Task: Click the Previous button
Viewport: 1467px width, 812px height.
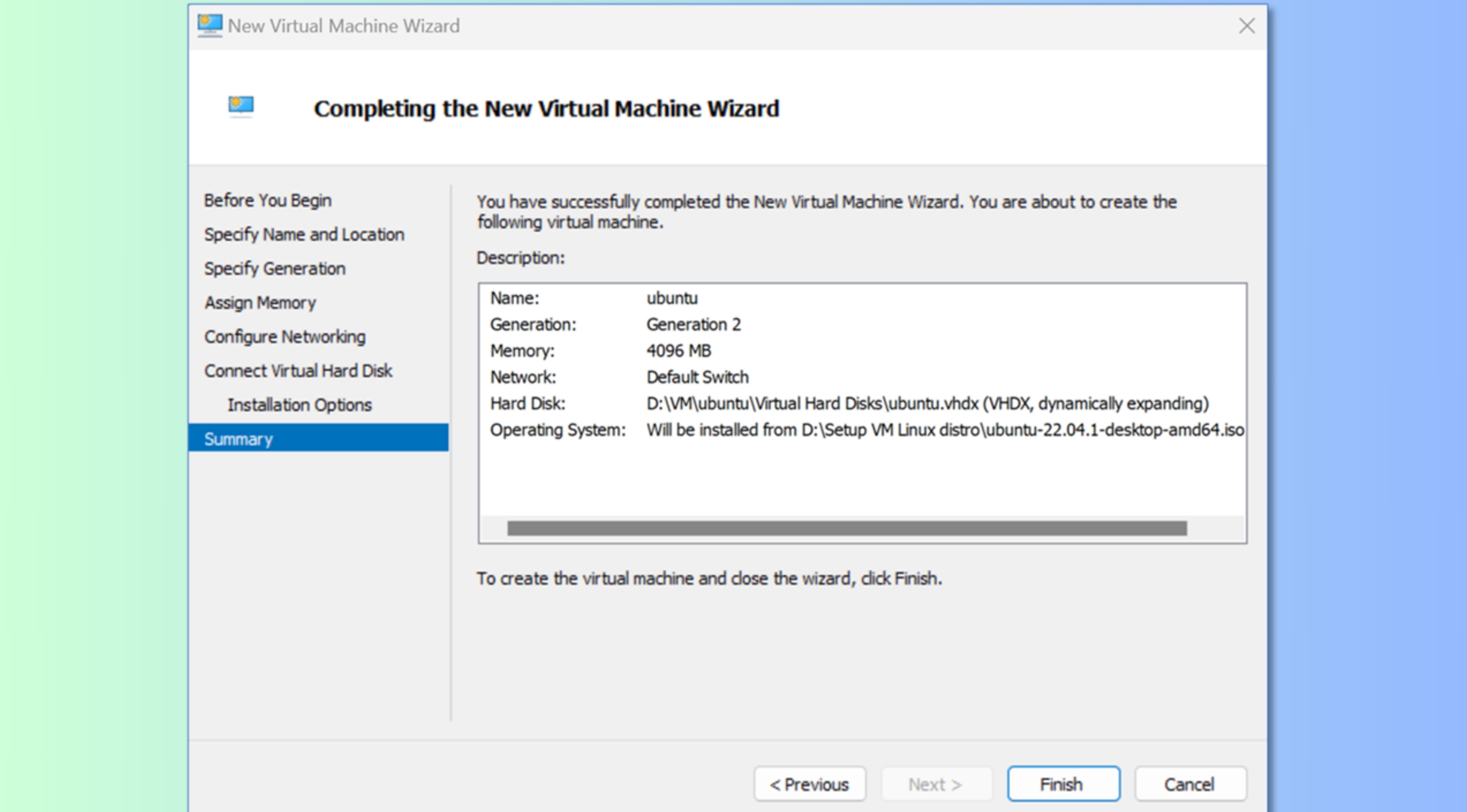Action: click(x=810, y=784)
